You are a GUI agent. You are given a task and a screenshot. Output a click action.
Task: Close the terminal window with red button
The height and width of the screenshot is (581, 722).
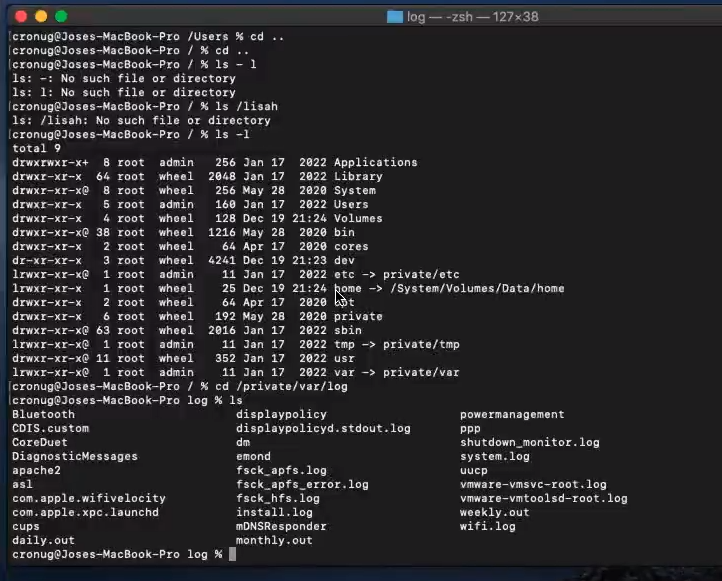point(21,17)
